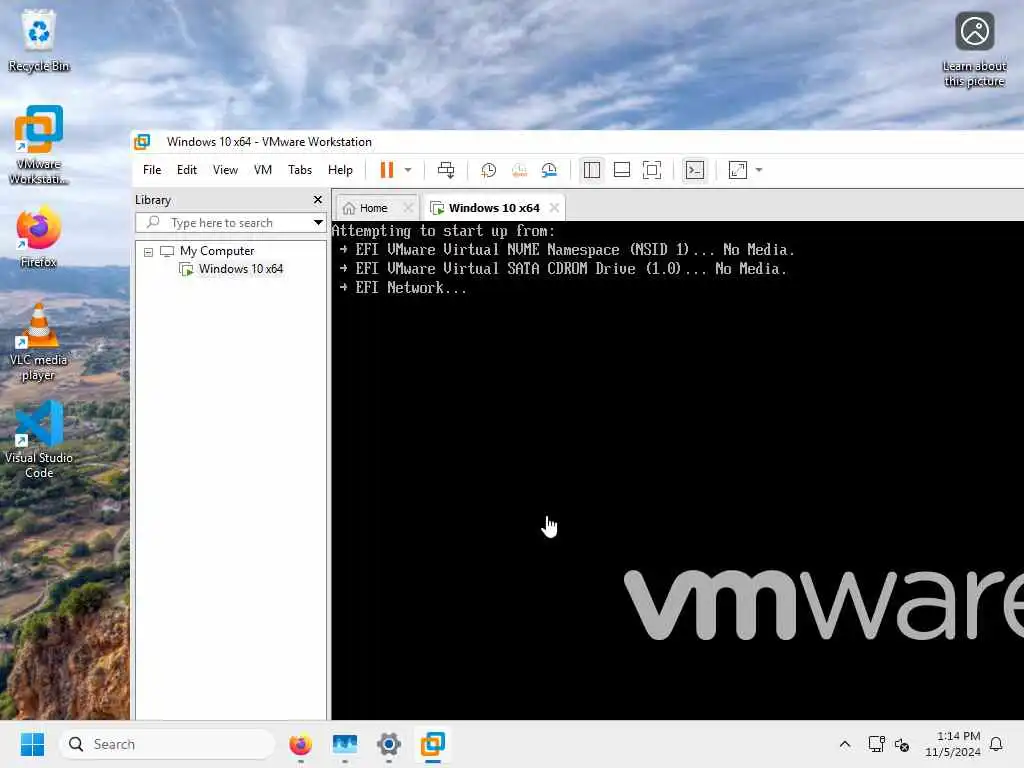
Task: Select My Computer in the library
Action: pos(217,251)
